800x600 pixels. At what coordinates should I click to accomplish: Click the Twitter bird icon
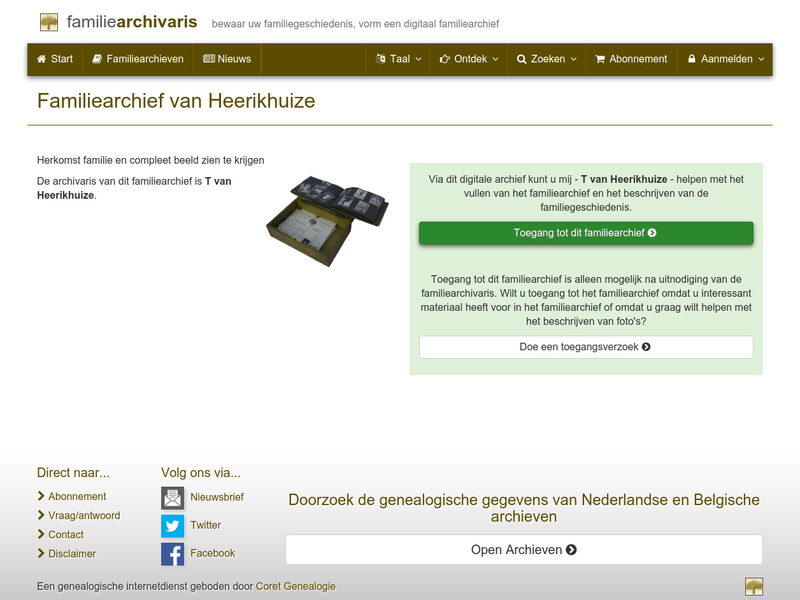pyautogui.click(x=173, y=524)
